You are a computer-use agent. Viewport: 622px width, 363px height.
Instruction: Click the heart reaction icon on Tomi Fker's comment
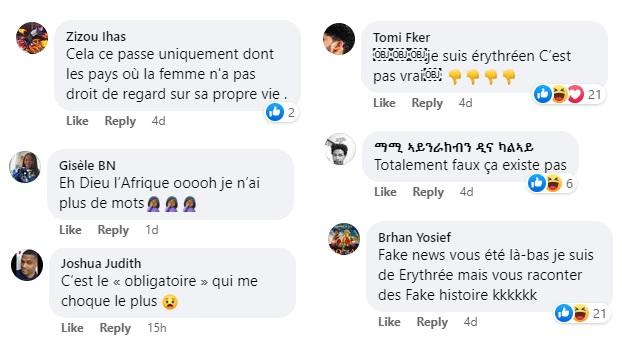575,94
